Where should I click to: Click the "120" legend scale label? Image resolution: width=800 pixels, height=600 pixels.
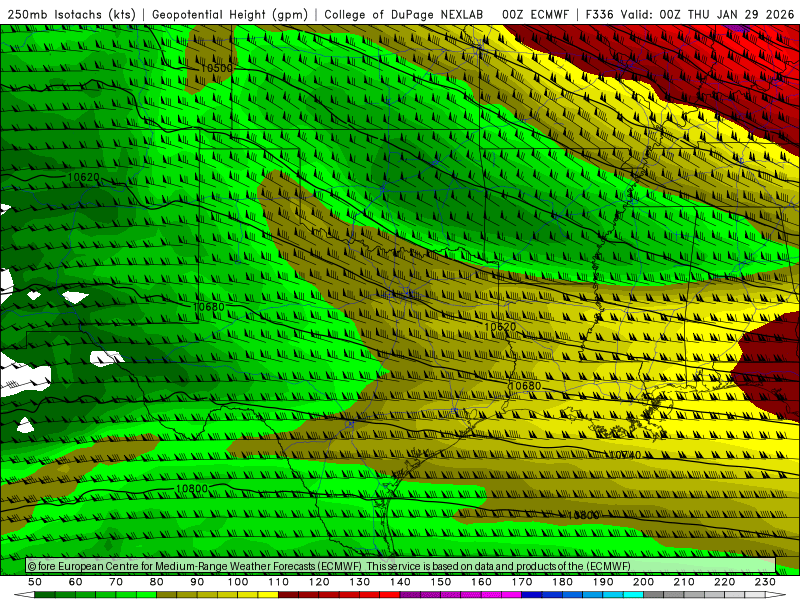(x=319, y=582)
